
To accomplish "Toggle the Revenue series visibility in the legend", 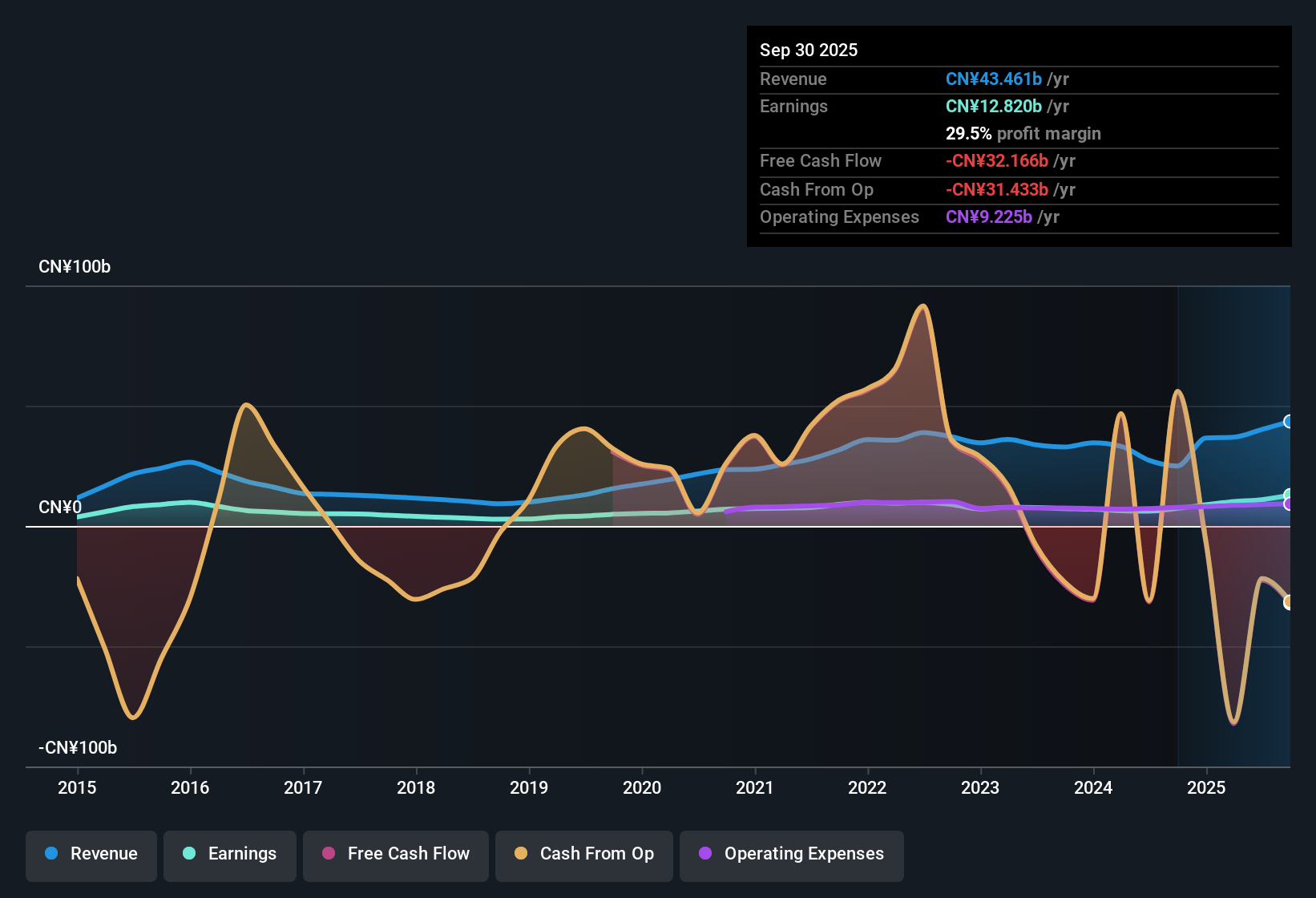I will pyautogui.click(x=91, y=854).
